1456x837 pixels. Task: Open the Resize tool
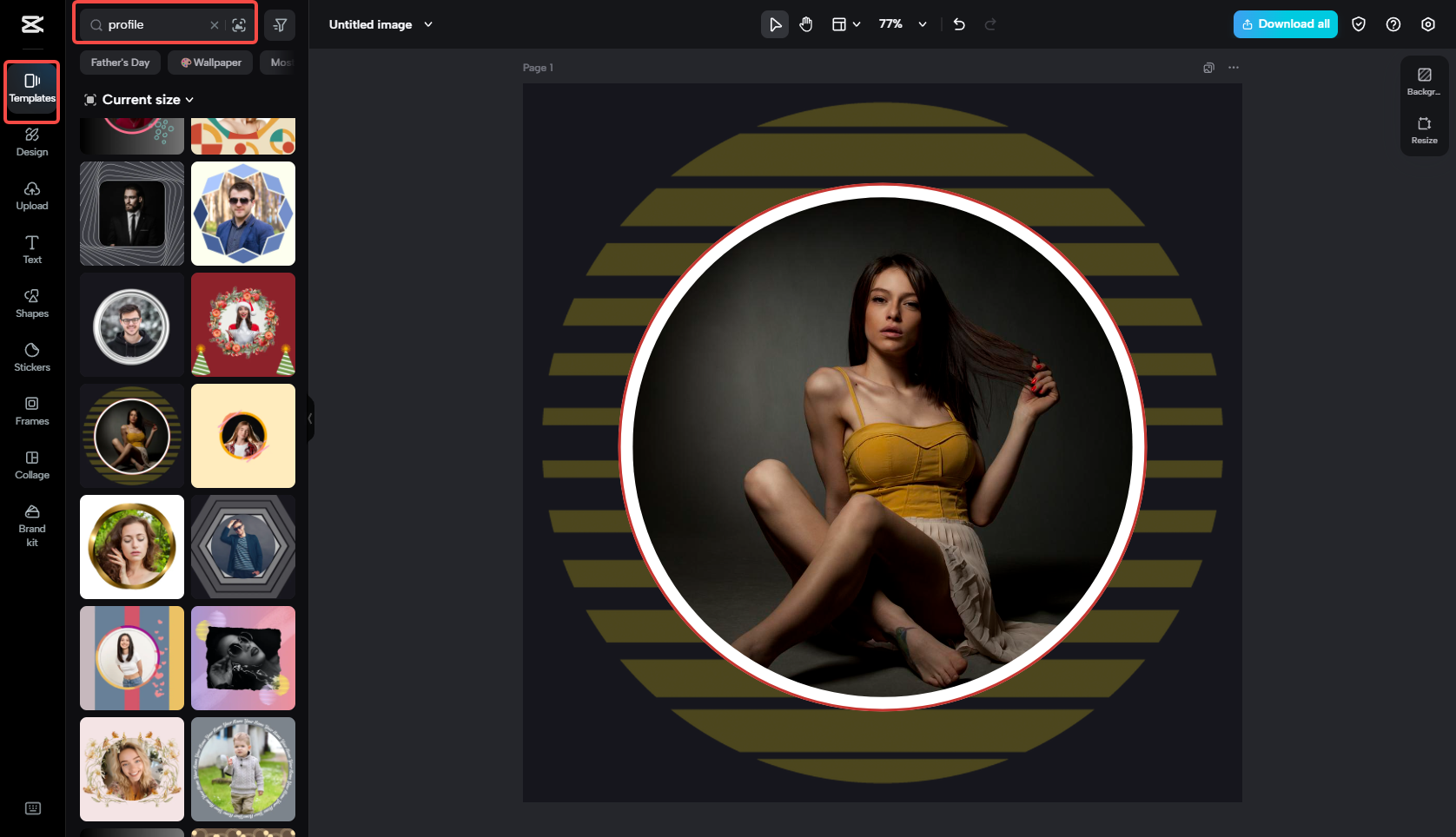coord(1424,131)
